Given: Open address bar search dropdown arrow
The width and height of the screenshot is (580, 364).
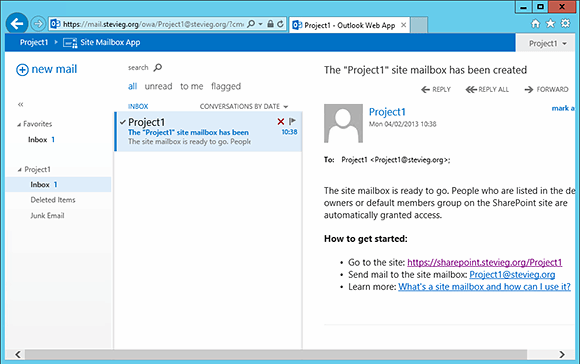Looking at the screenshot, I should tap(260, 24).
